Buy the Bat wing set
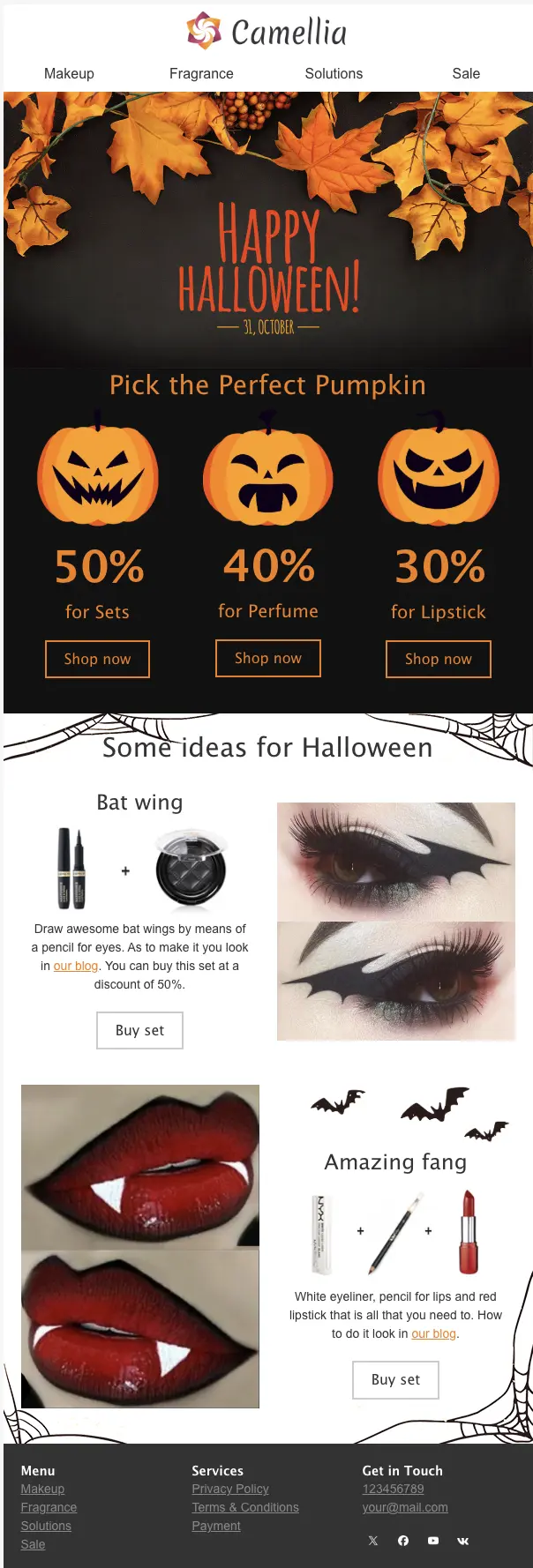Image resolution: width=533 pixels, height=1568 pixels. (x=139, y=1030)
